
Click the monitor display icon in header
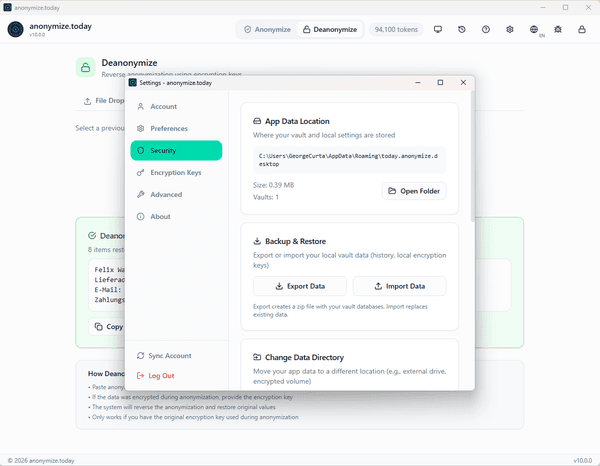(437, 30)
